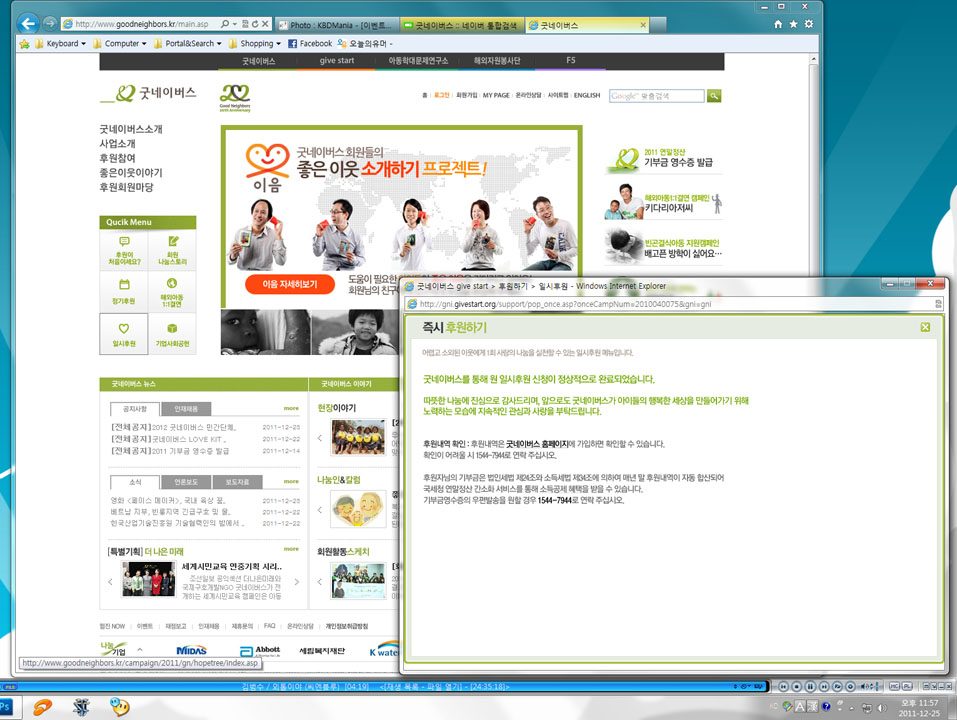Open the Favorites star icon
957x720 pixels.
click(x=793, y=24)
